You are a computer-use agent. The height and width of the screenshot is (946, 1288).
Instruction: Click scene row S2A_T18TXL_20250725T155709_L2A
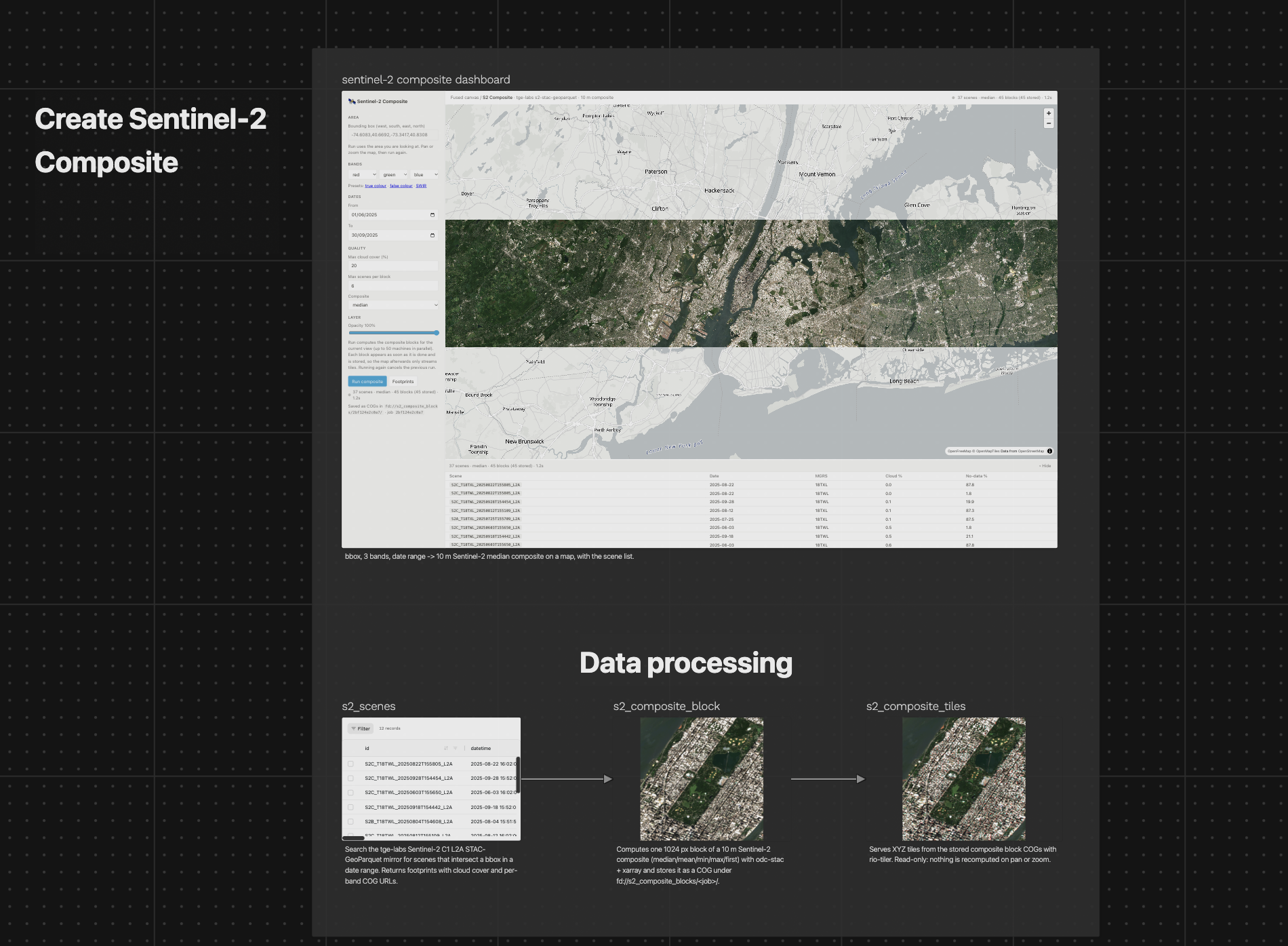(x=751, y=519)
